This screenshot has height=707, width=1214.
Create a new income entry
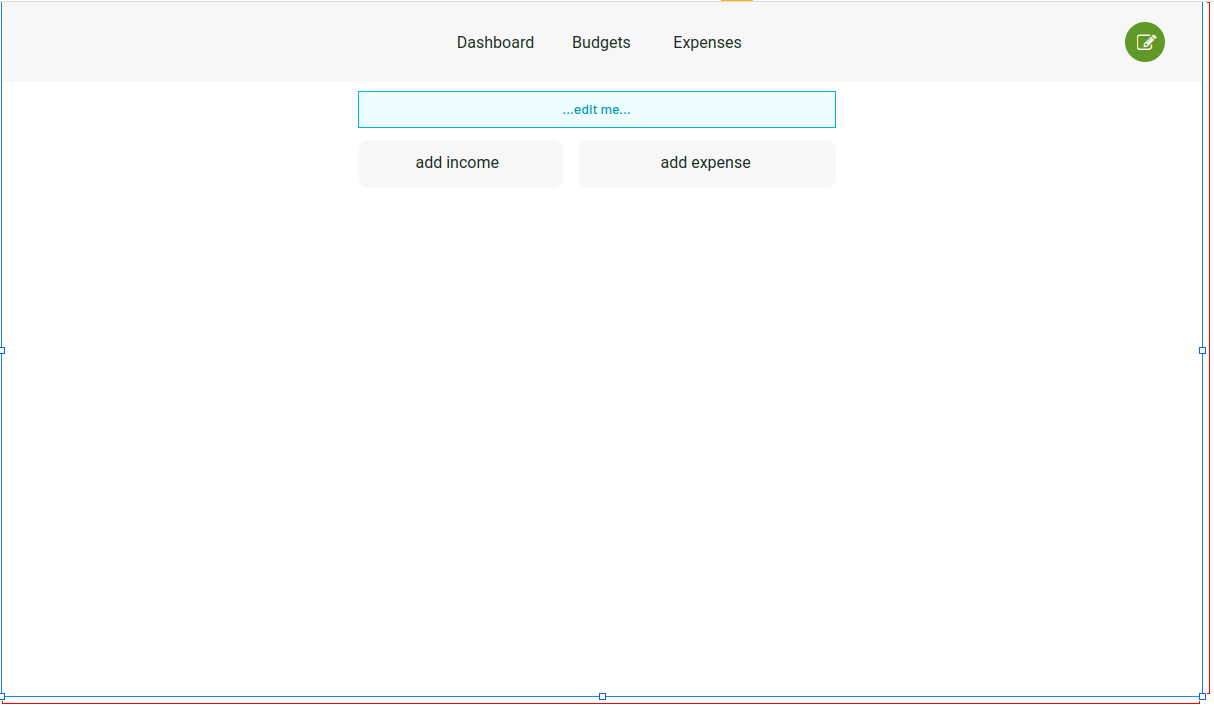460,162
